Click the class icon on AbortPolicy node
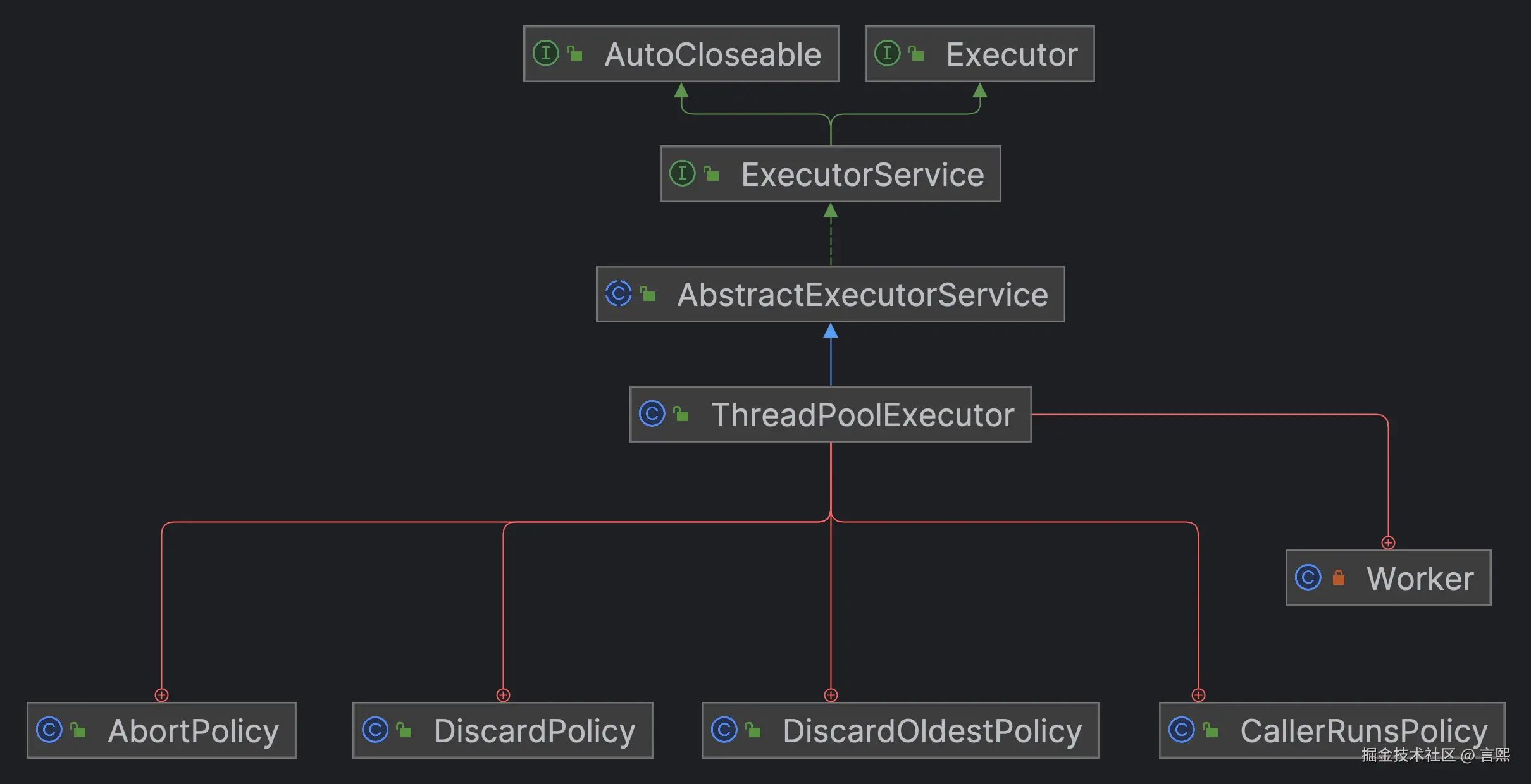This screenshot has height=784, width=1531. [x=49, y=730]
